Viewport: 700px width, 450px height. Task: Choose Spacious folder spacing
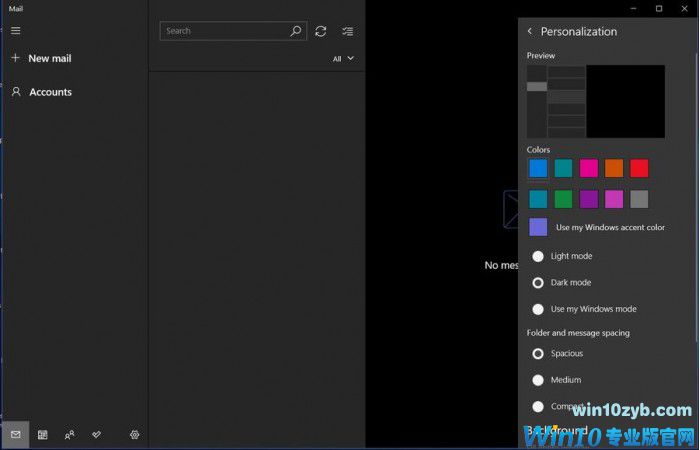538,354
